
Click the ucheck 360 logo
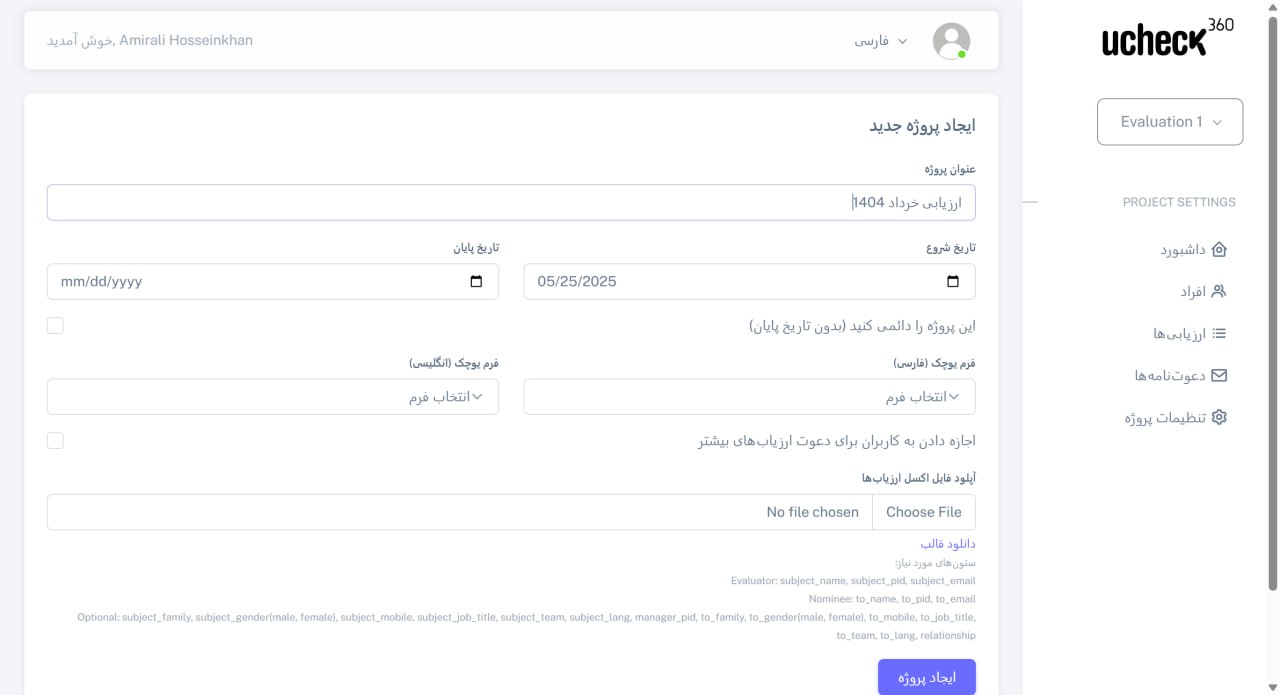click(1168, 39)
